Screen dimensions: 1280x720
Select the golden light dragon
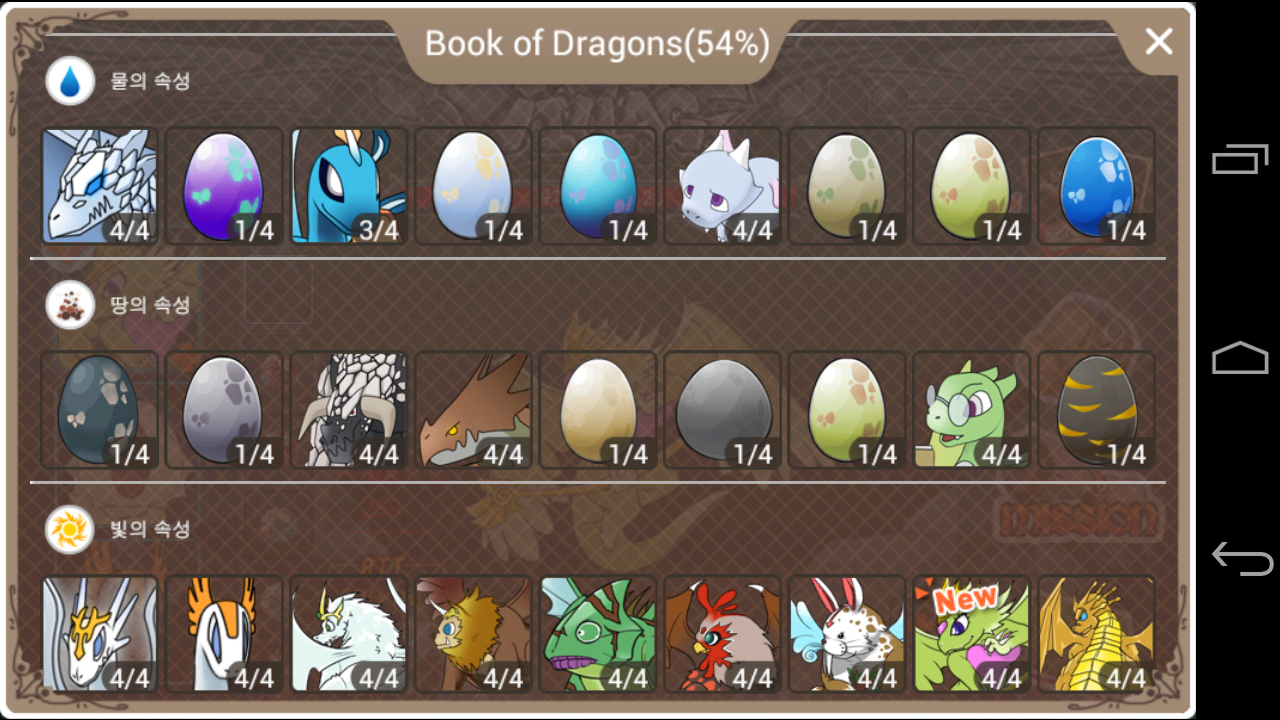click(1096, 633)
